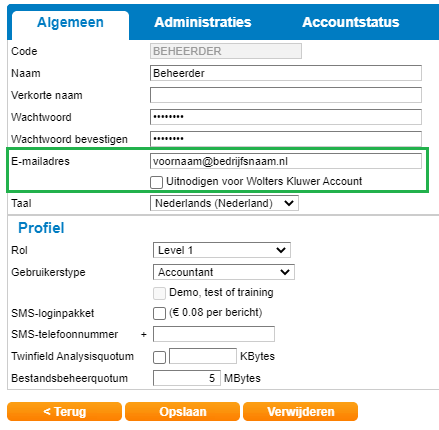Enable the SMS-loginpakket checkbox

(159, 313)
